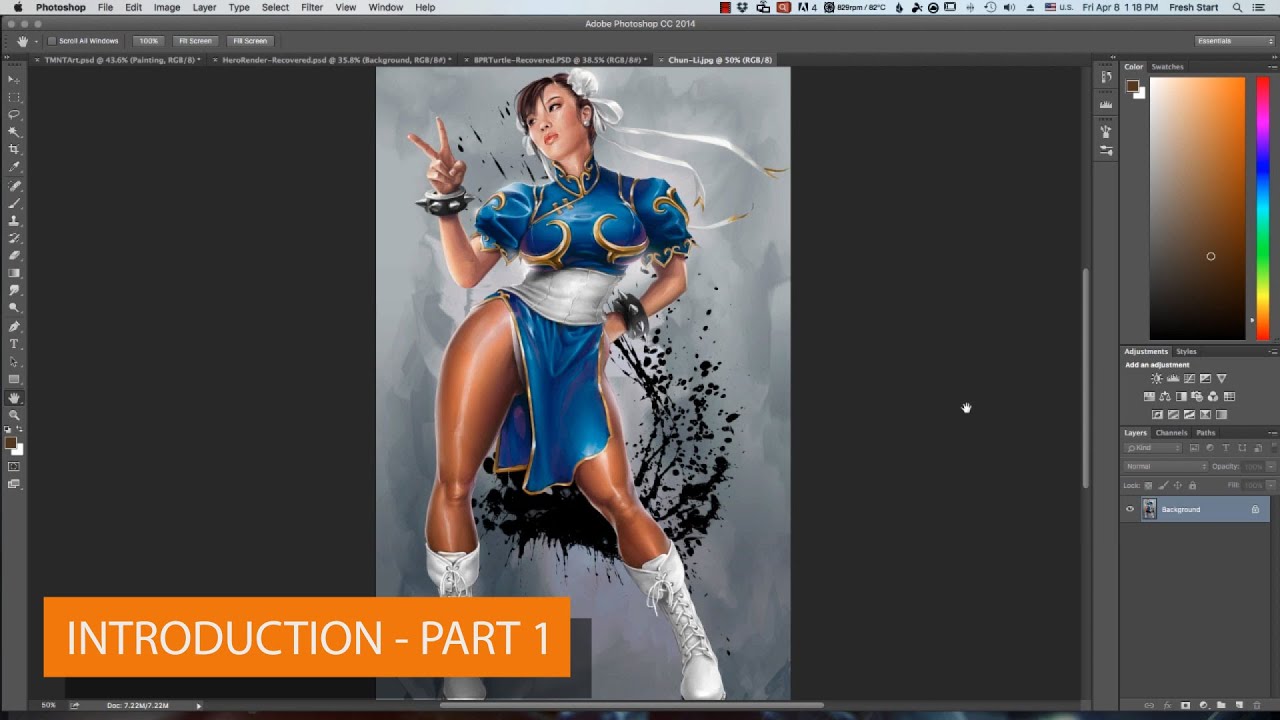Open the Layer menu
Screen dimensions: 1280x720
tap(204, 7)
